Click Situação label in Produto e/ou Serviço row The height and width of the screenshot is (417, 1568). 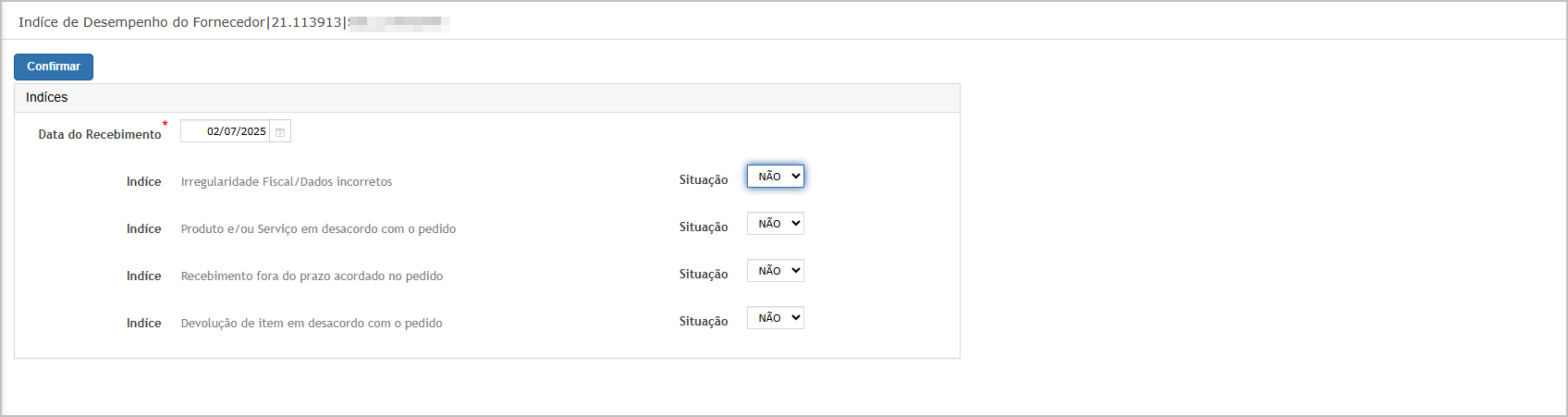pos(704,227)
